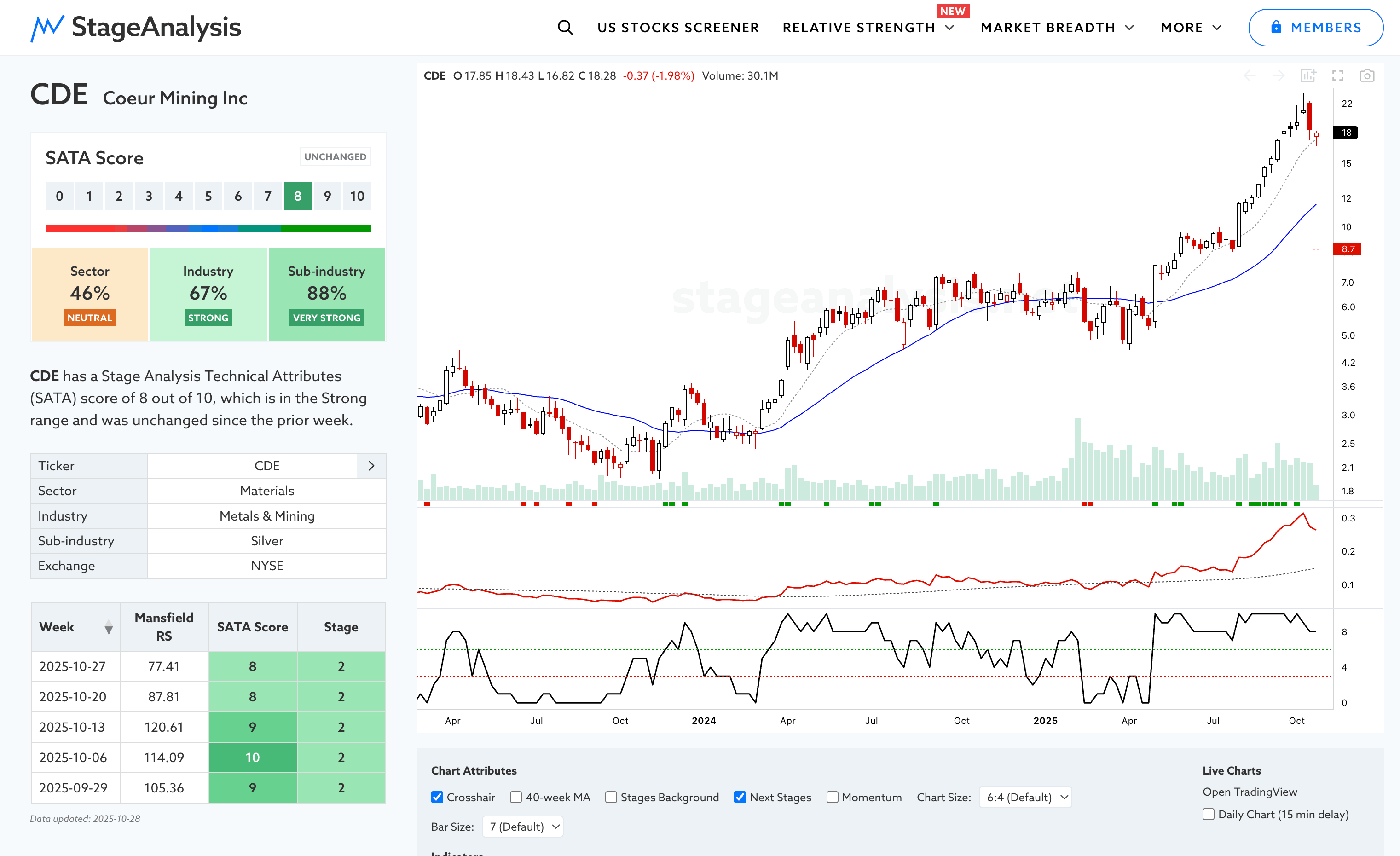Viewport: 1400px width, 856px height.
Task: Click the chart back arrow icon
Action: [x=1250, y=75]
